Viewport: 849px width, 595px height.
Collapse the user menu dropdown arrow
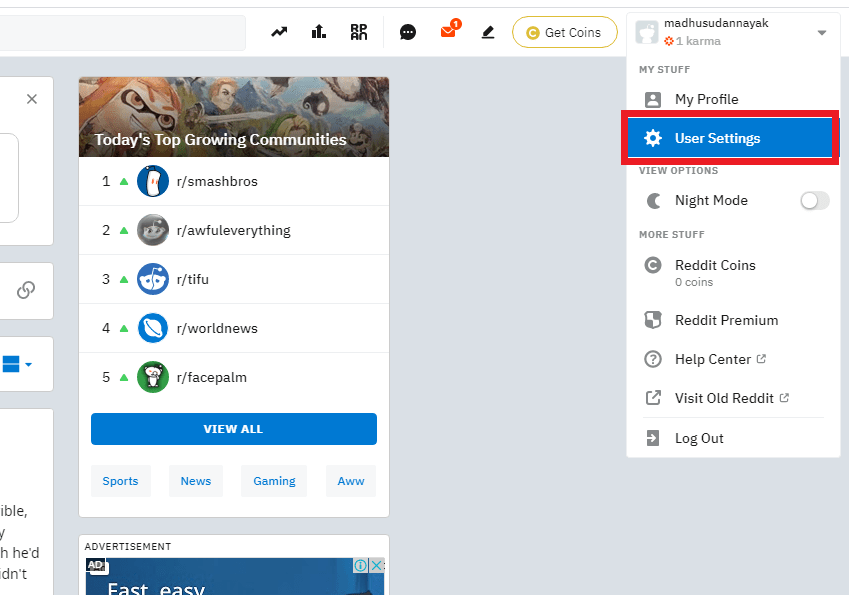(x=821, y=33)
